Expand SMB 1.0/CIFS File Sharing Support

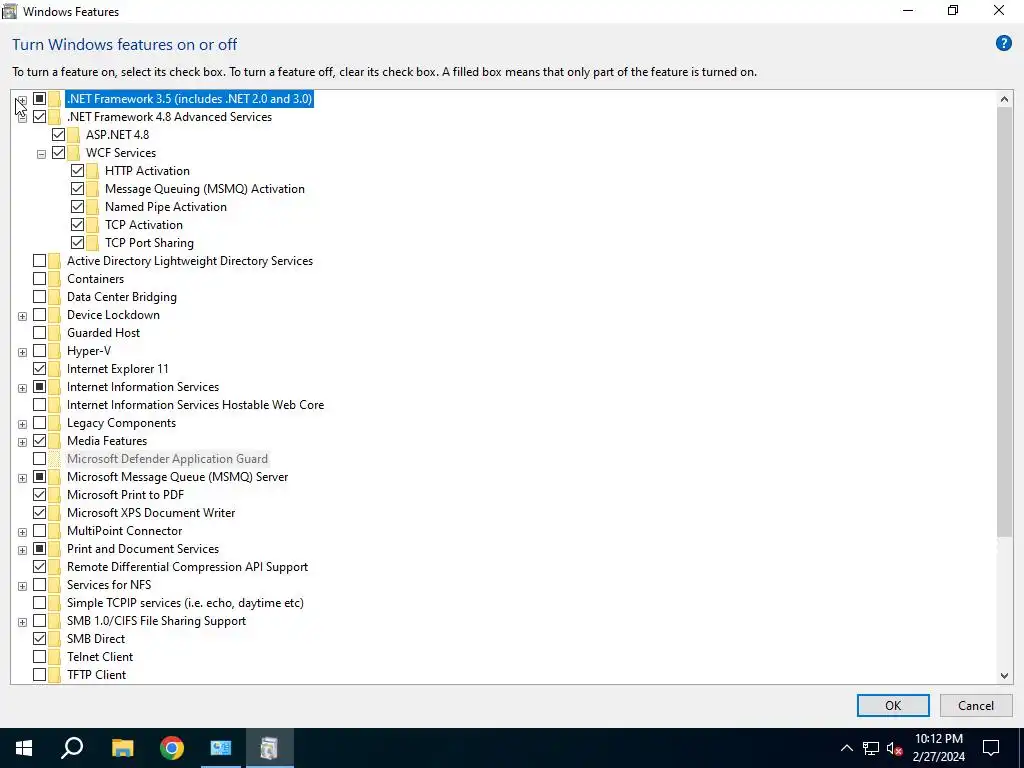(x=22, y=622)
